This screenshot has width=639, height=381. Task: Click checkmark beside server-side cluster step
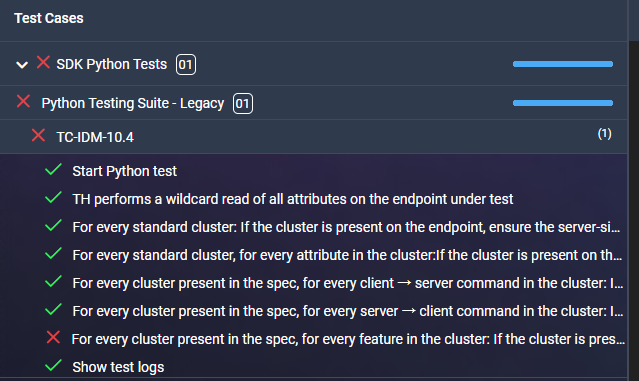pos(53,225)
